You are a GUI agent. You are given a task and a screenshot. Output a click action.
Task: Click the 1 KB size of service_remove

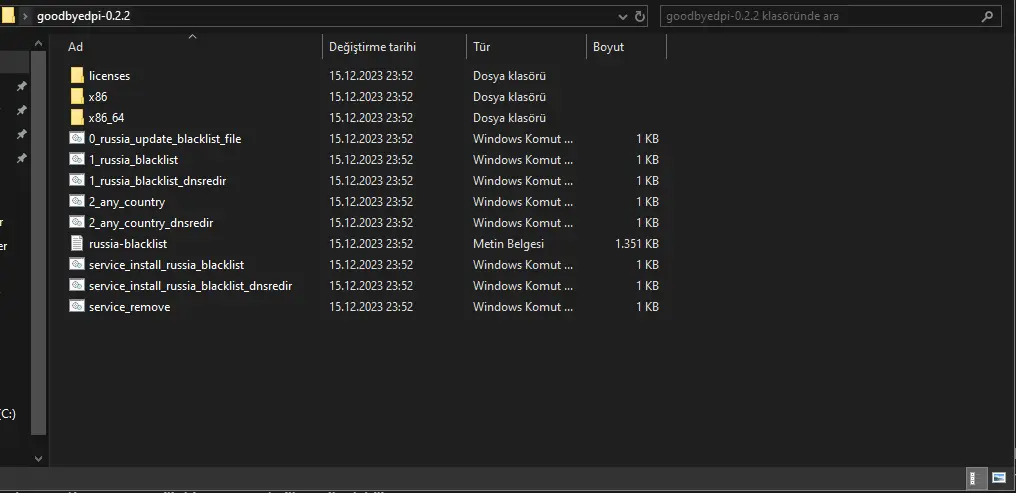pos(647,306)
